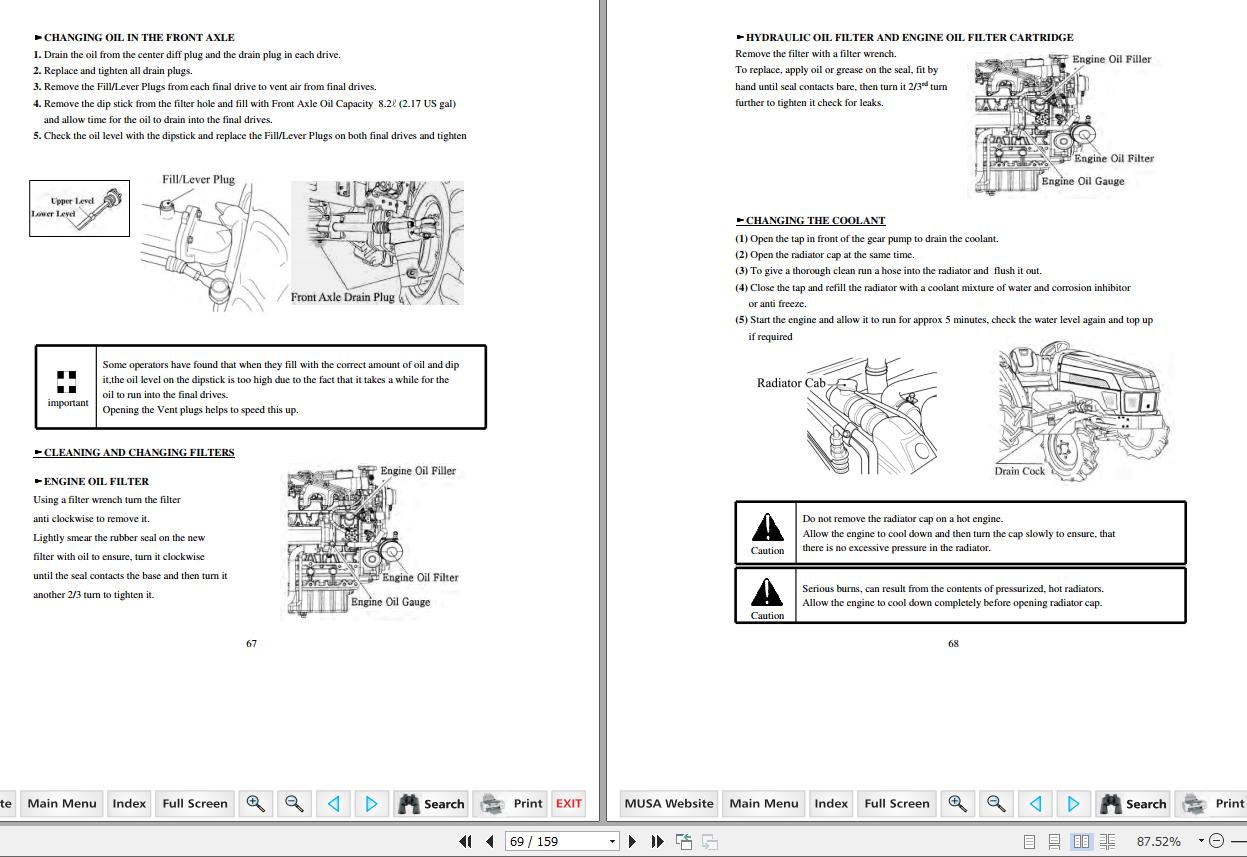
Task: Select single page view layout
Action: coord(1029,841)
